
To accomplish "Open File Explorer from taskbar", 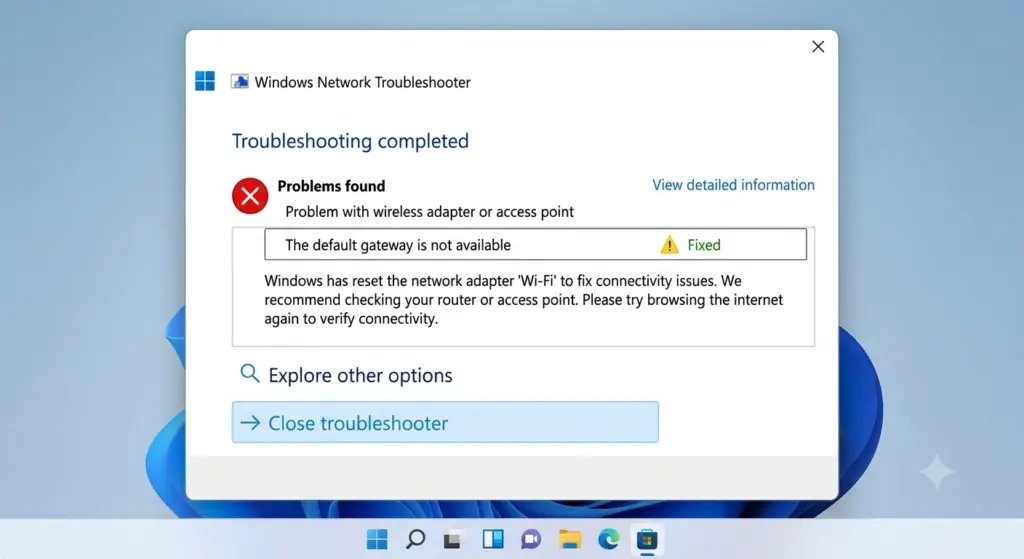I will coord(569,539).
